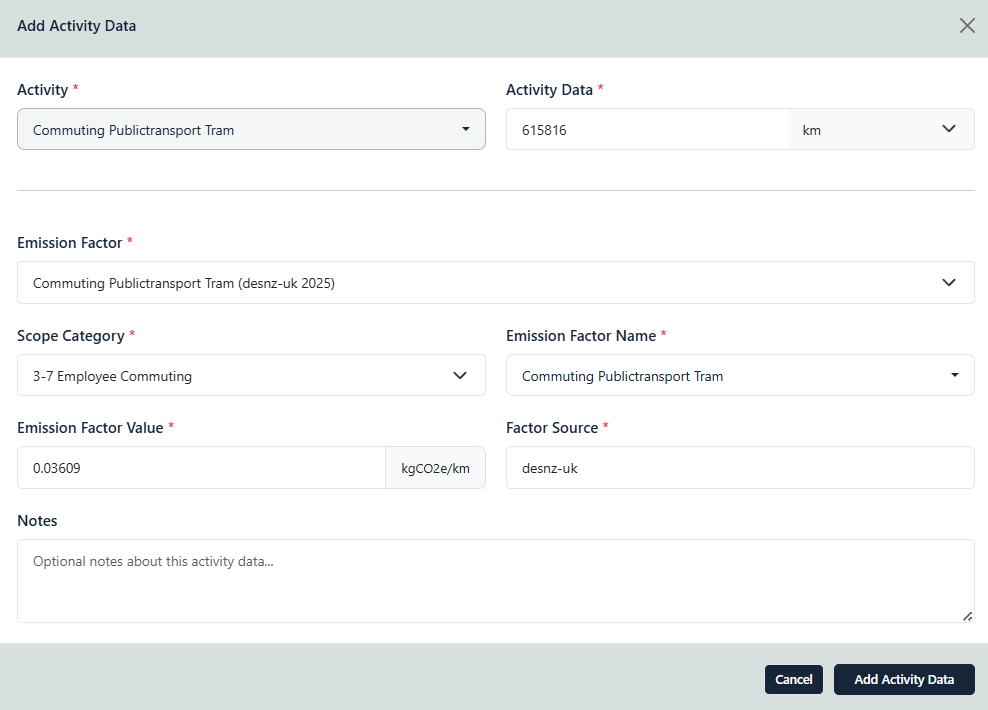The image size is (988, 710).
Task: Click the km unit dropdown arrow
Action: 949,129
